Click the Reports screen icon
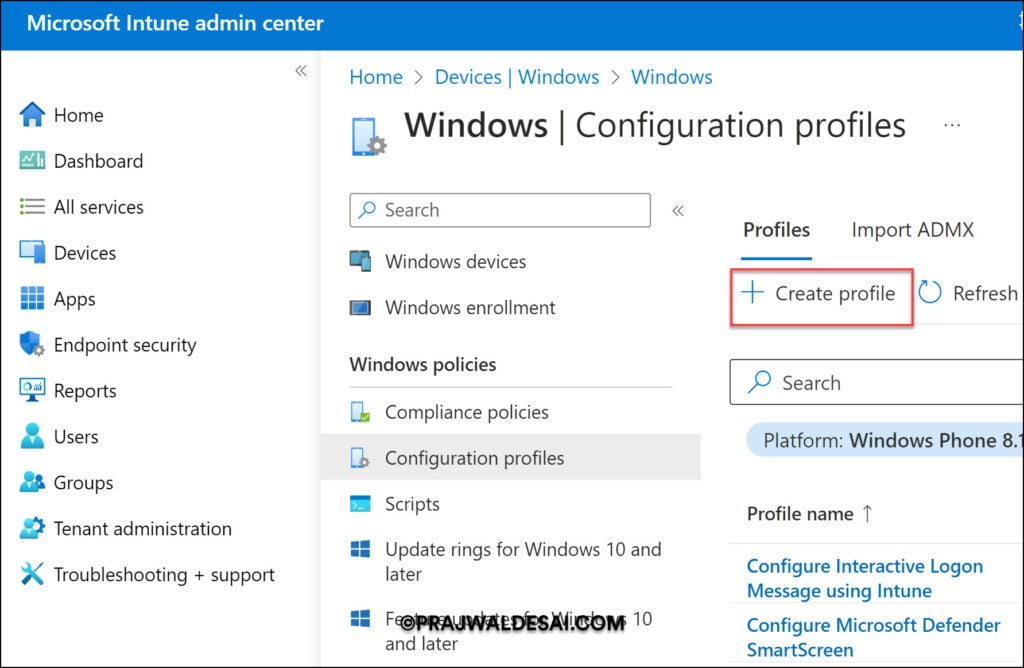 tap(32, 390)
